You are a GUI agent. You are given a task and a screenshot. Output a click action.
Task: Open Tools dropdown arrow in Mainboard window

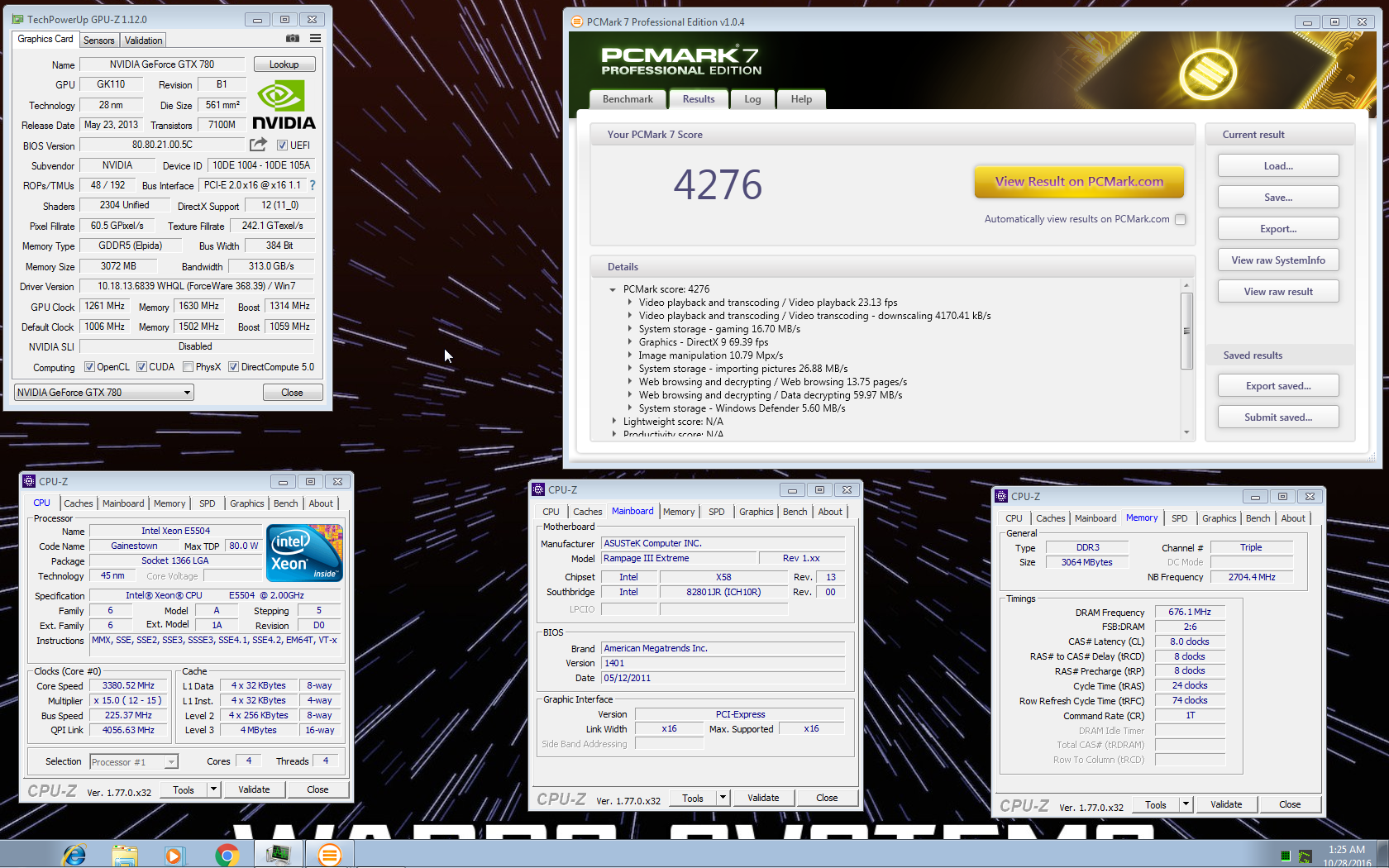pos(723,798)
